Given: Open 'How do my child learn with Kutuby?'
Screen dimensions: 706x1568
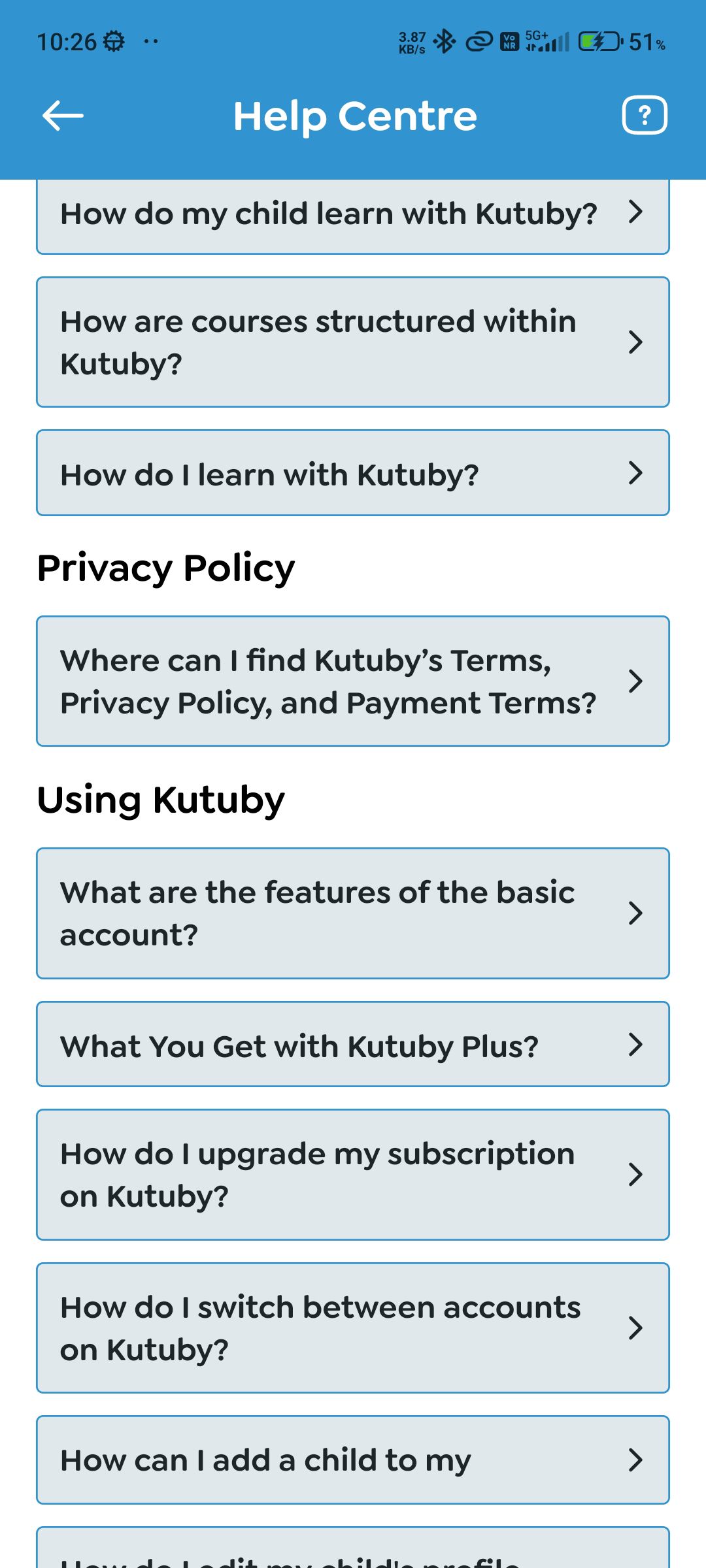Looking at the screenshot, I should click(x=328, y=214).
